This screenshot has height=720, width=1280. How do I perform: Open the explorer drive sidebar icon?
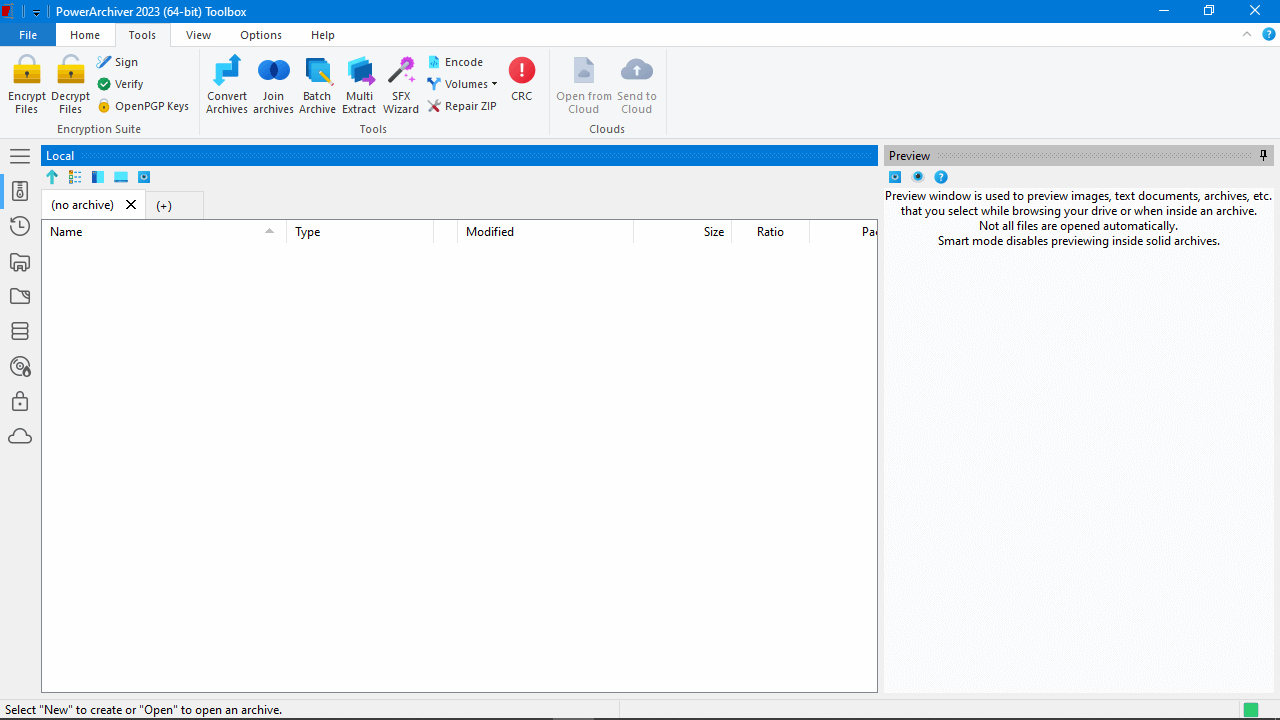(20, 262)
